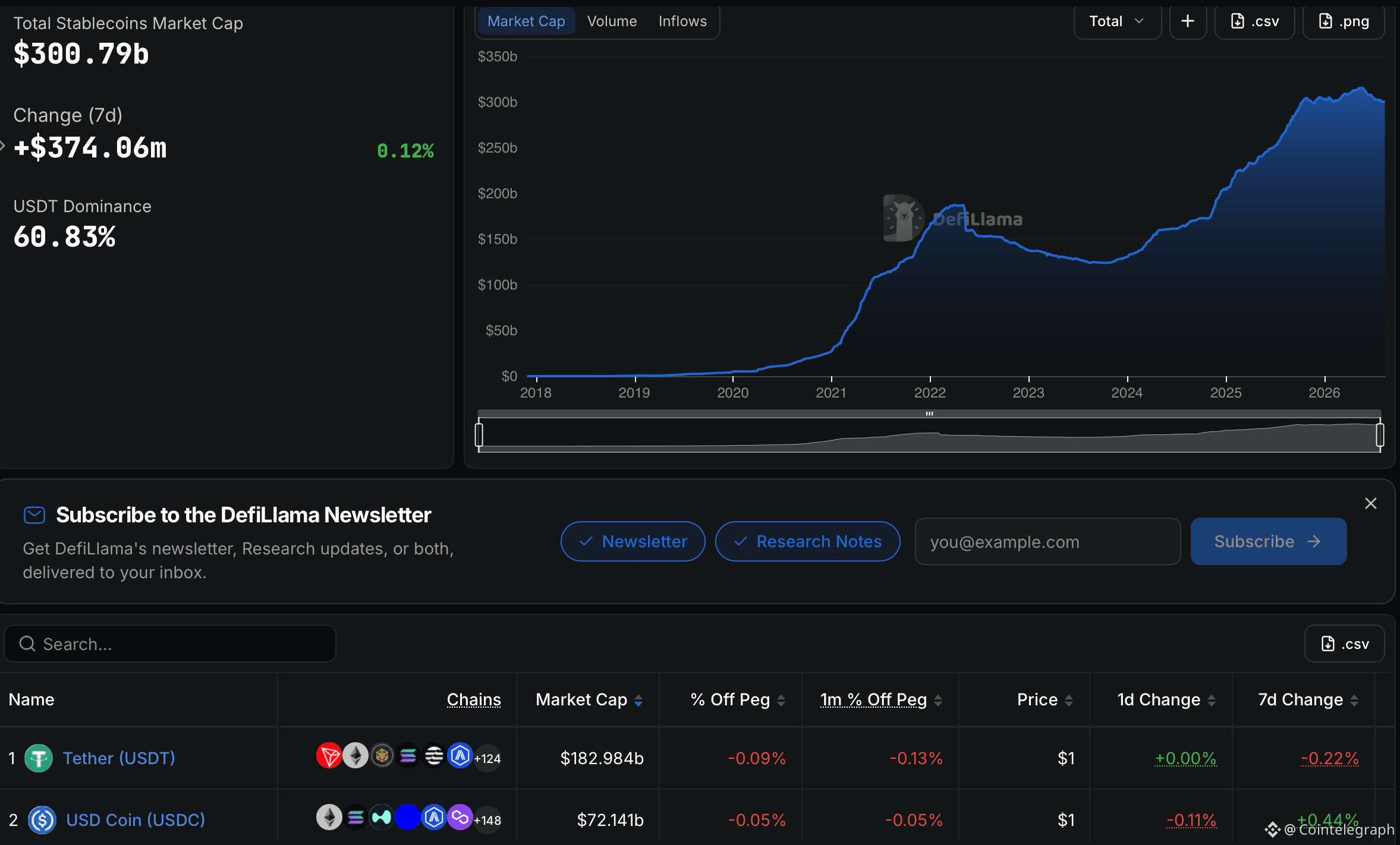Download stablecoin table .csv
Screen dimensions: 1400x845
[x=1344, y=644]
